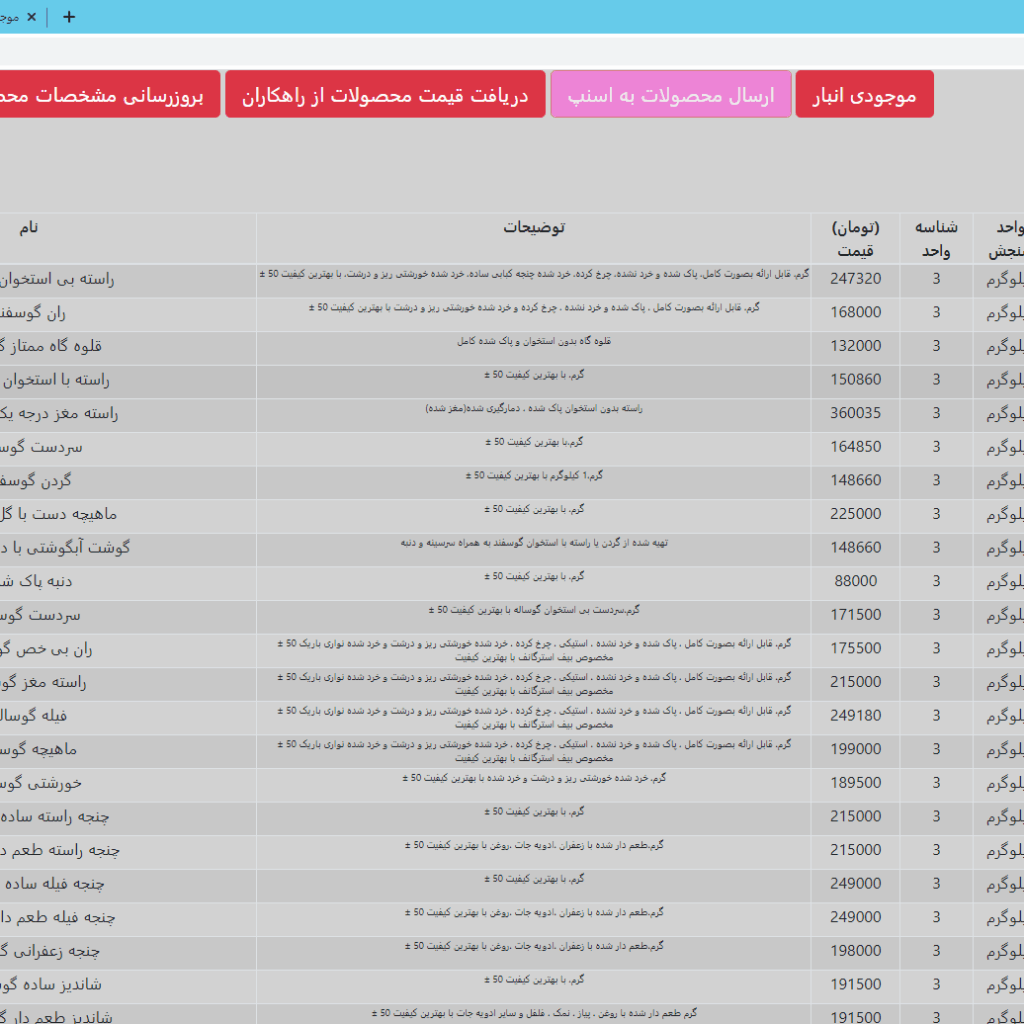
Task: Click دریافت قیمت محصولات از راهکاران button
Action: click(x=385, y=95)
